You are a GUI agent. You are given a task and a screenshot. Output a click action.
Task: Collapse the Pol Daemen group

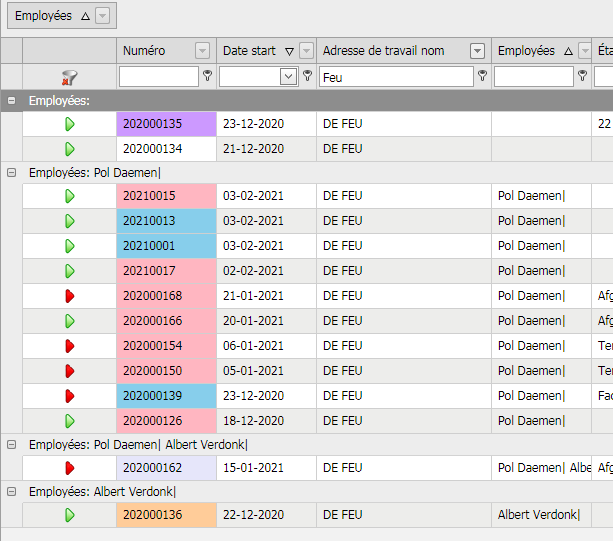[12, 172]
